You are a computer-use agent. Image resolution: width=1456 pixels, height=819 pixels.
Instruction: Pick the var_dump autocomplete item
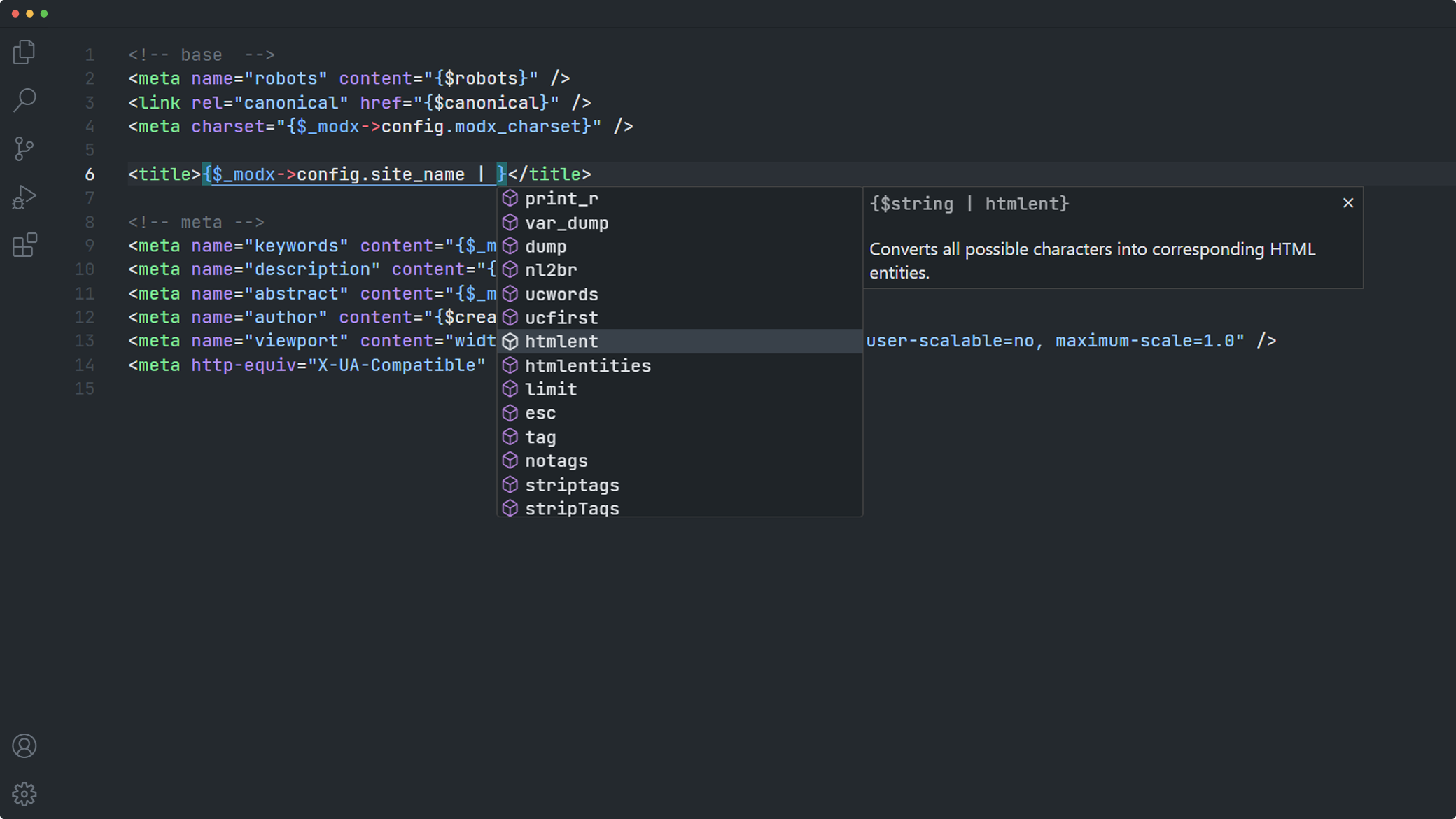click(566, 223)
